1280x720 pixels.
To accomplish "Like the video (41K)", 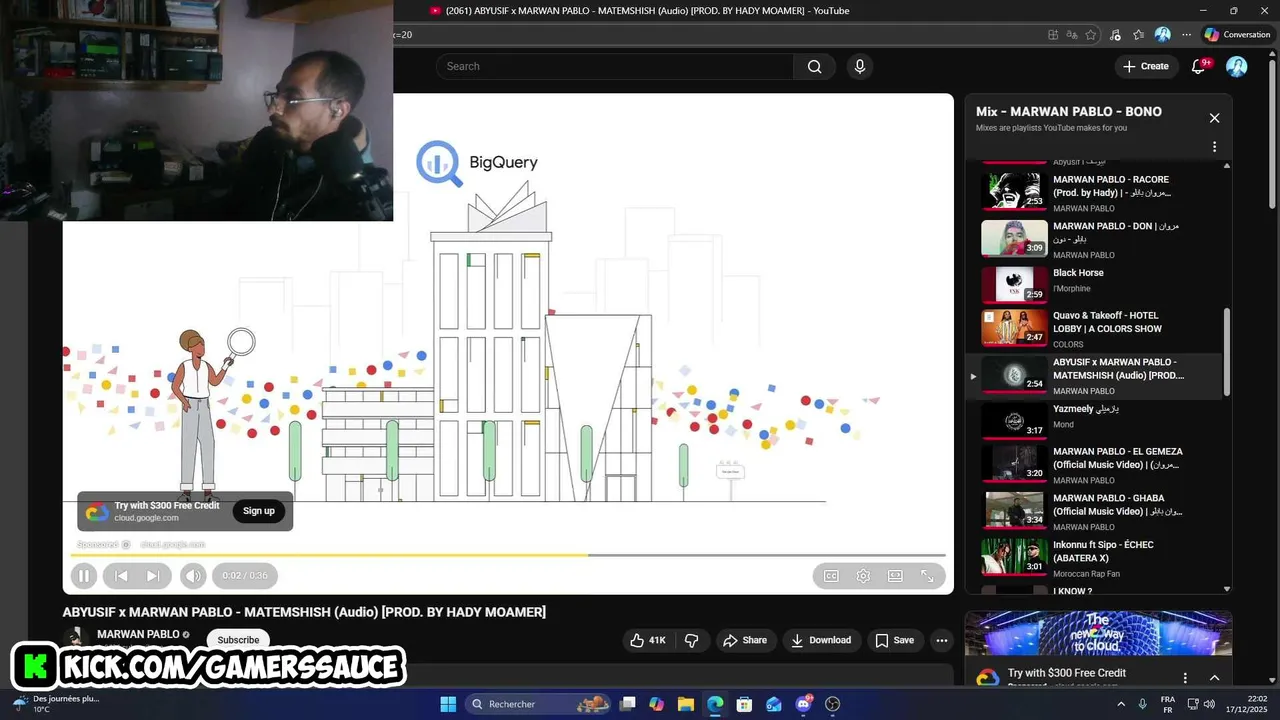I will [x=647, y=640].
